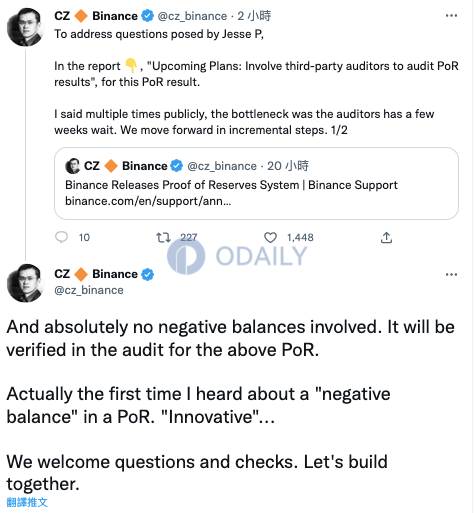Click the verified badge on the first tweet
This screenshot has height=513, width=475.
click(148, 16)
